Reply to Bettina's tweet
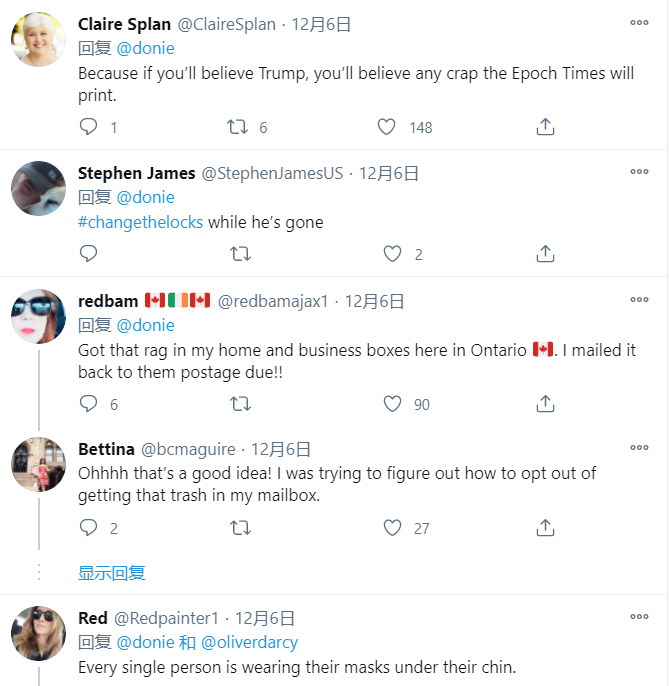 (89, 528)
